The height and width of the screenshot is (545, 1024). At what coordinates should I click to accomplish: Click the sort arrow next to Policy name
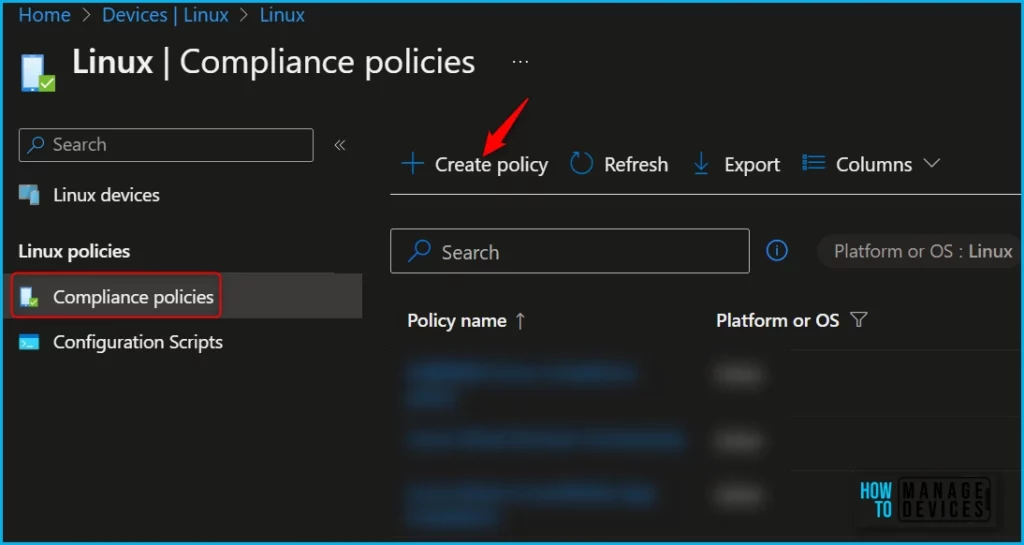tap(520, 320)
